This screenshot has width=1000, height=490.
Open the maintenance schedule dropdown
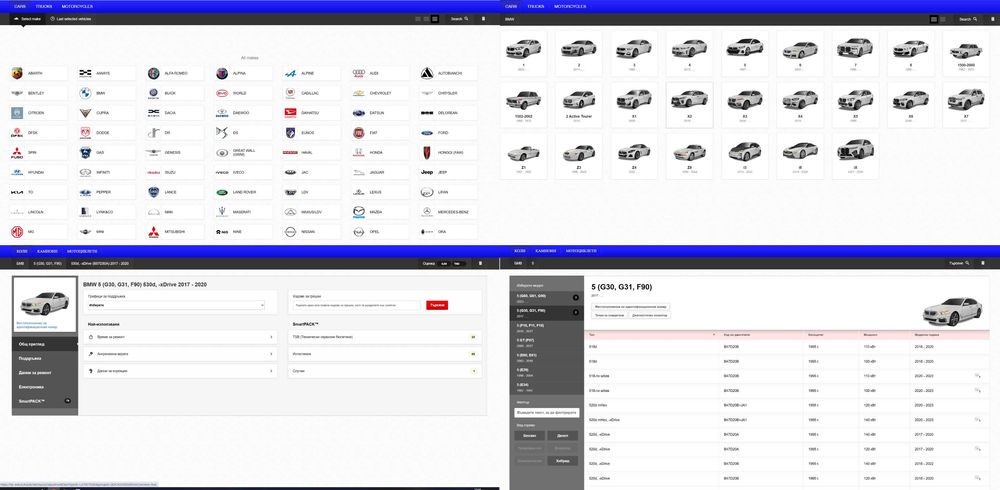point(176,306)
